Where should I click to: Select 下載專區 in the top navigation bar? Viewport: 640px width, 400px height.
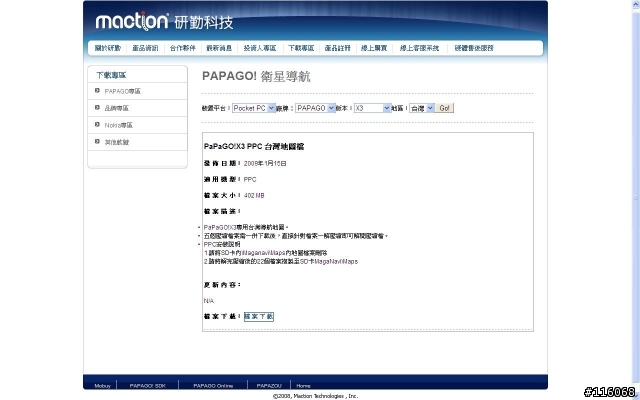tap(301, 48)
